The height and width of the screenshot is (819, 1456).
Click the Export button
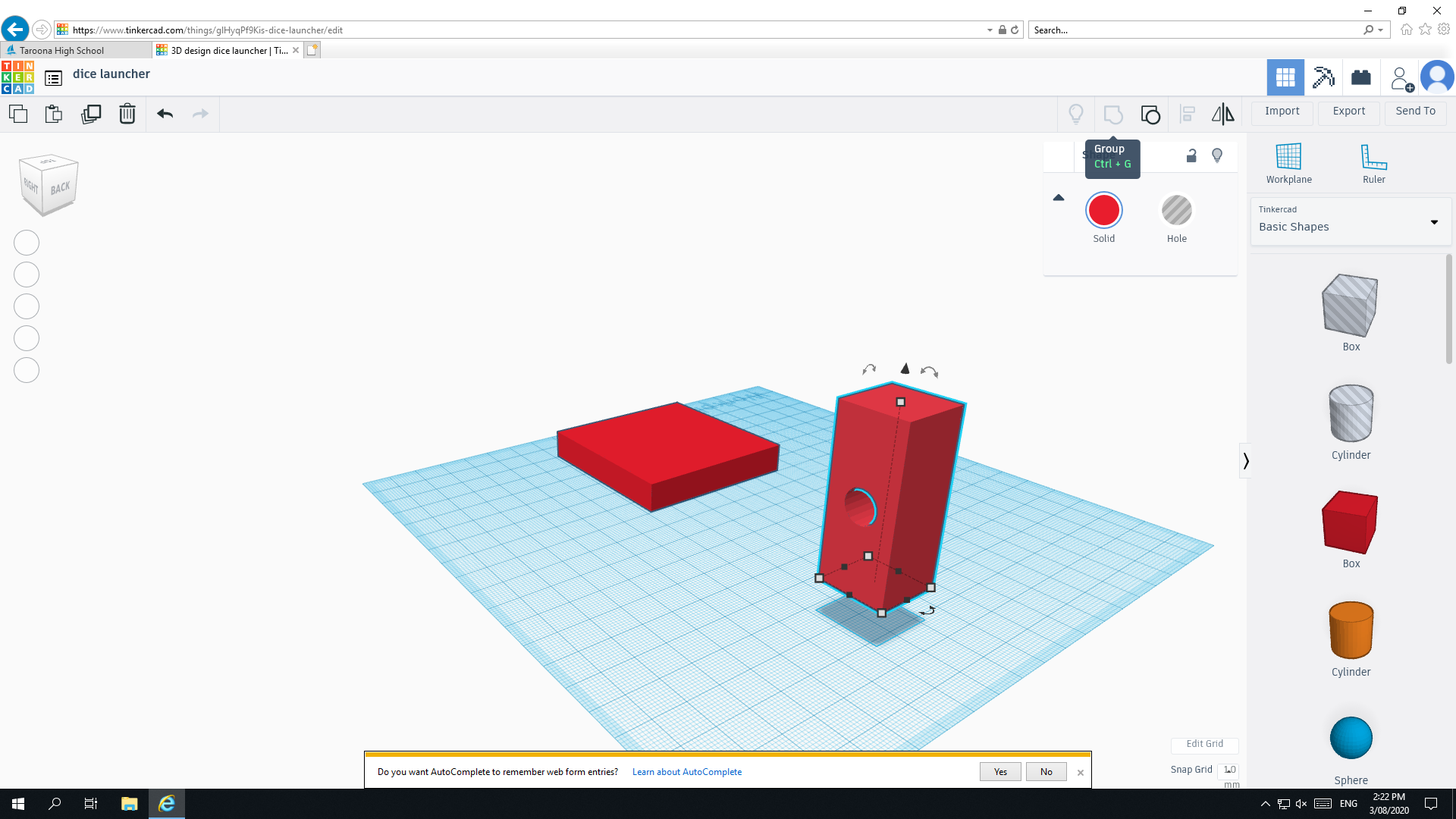1349,111
